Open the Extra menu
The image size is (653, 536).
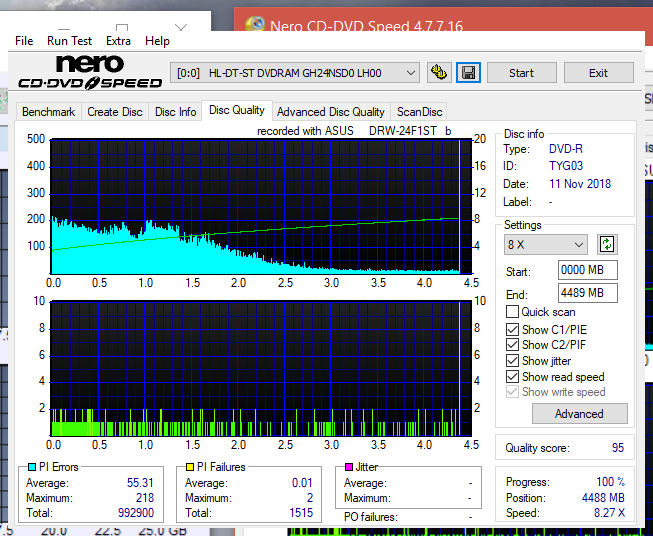pos(118,41)
